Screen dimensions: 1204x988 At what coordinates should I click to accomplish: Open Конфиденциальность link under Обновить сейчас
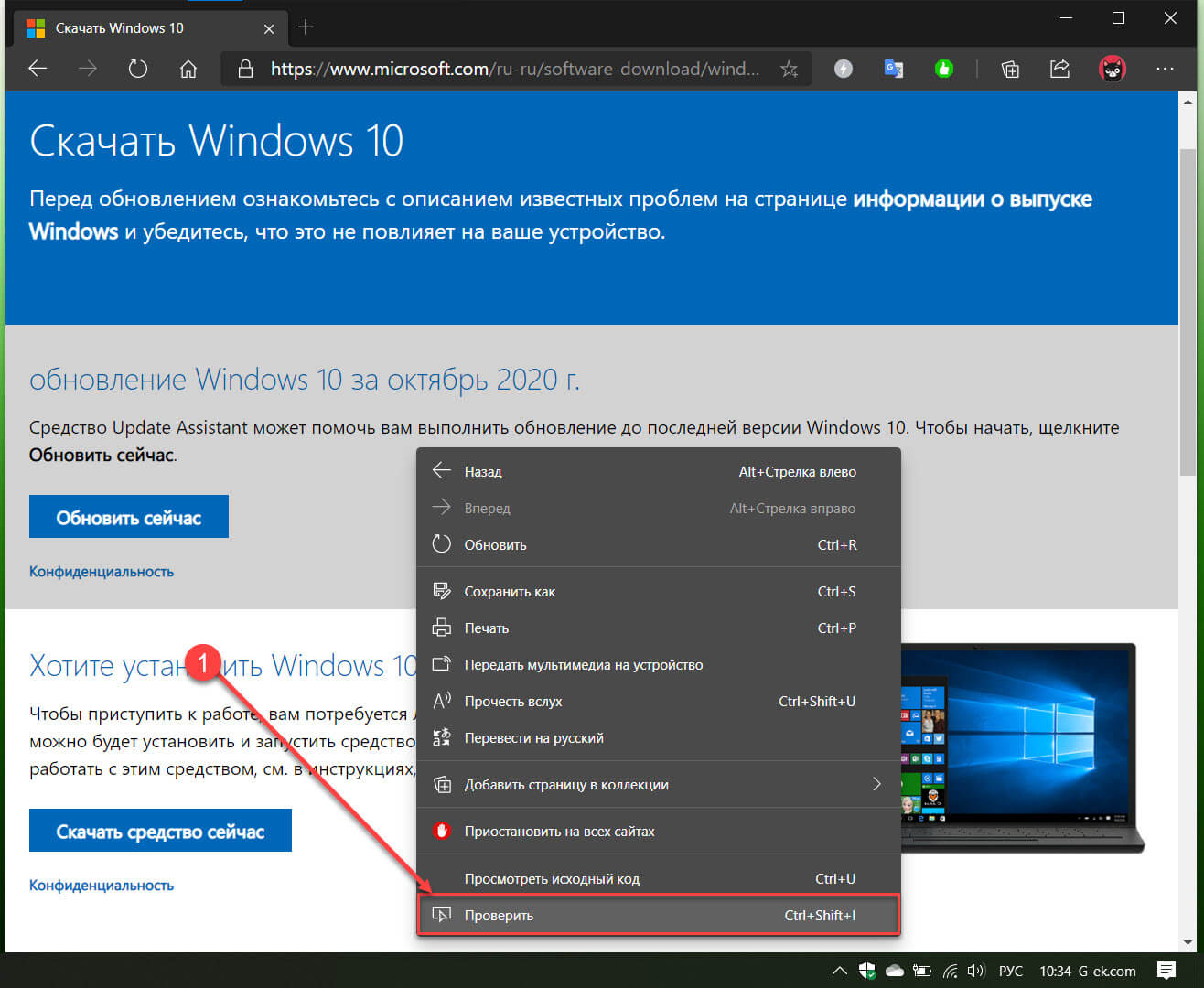(x=102, y=572)
